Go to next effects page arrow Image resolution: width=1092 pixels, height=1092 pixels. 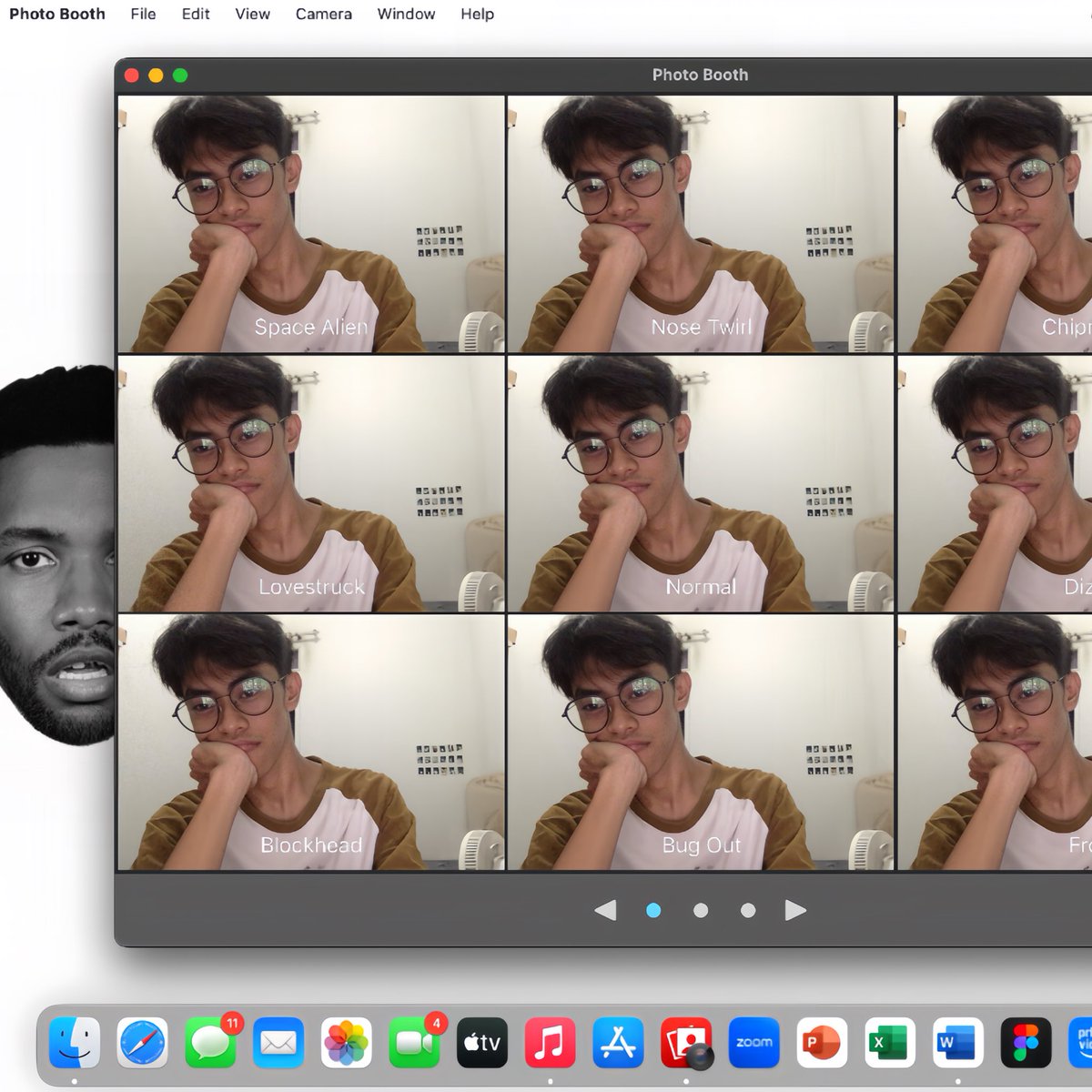795,910
